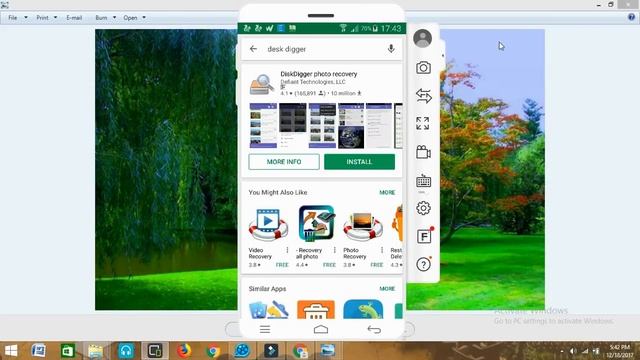The width and height of the screenshot is (640, 360).
Task: Click the account avatar in mirror sidebar
Action: (422, 38)
